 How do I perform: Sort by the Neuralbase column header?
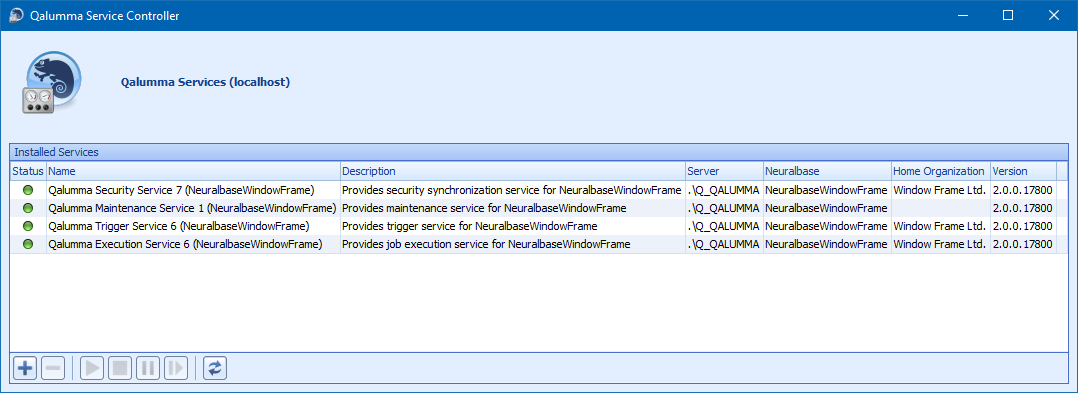(x=827, y=171)
